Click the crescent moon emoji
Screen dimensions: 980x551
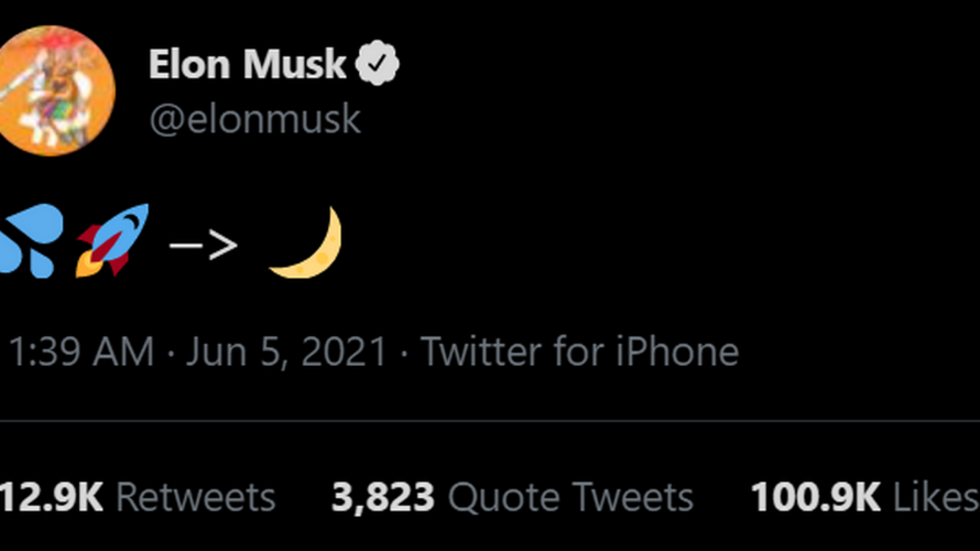click(309, 243)
